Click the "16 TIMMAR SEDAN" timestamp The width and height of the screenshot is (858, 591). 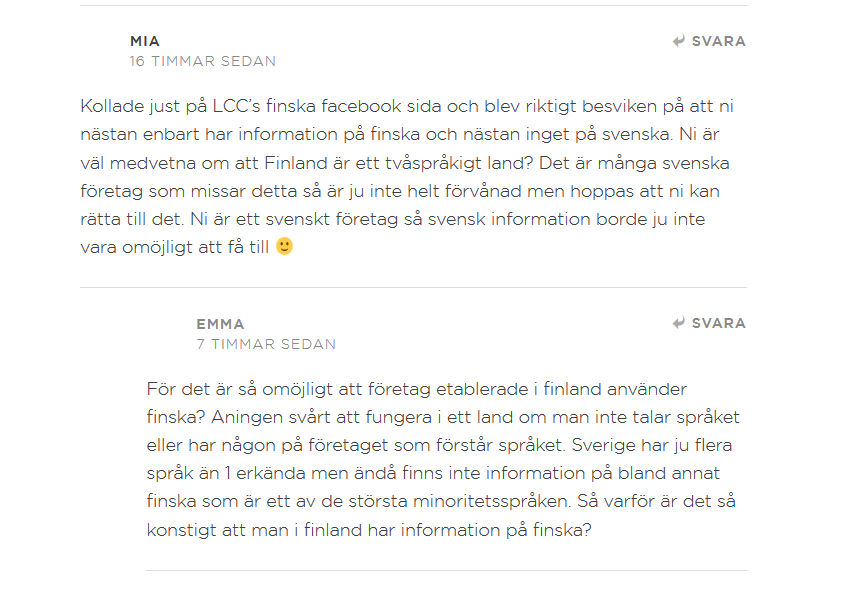pos(202,61)
